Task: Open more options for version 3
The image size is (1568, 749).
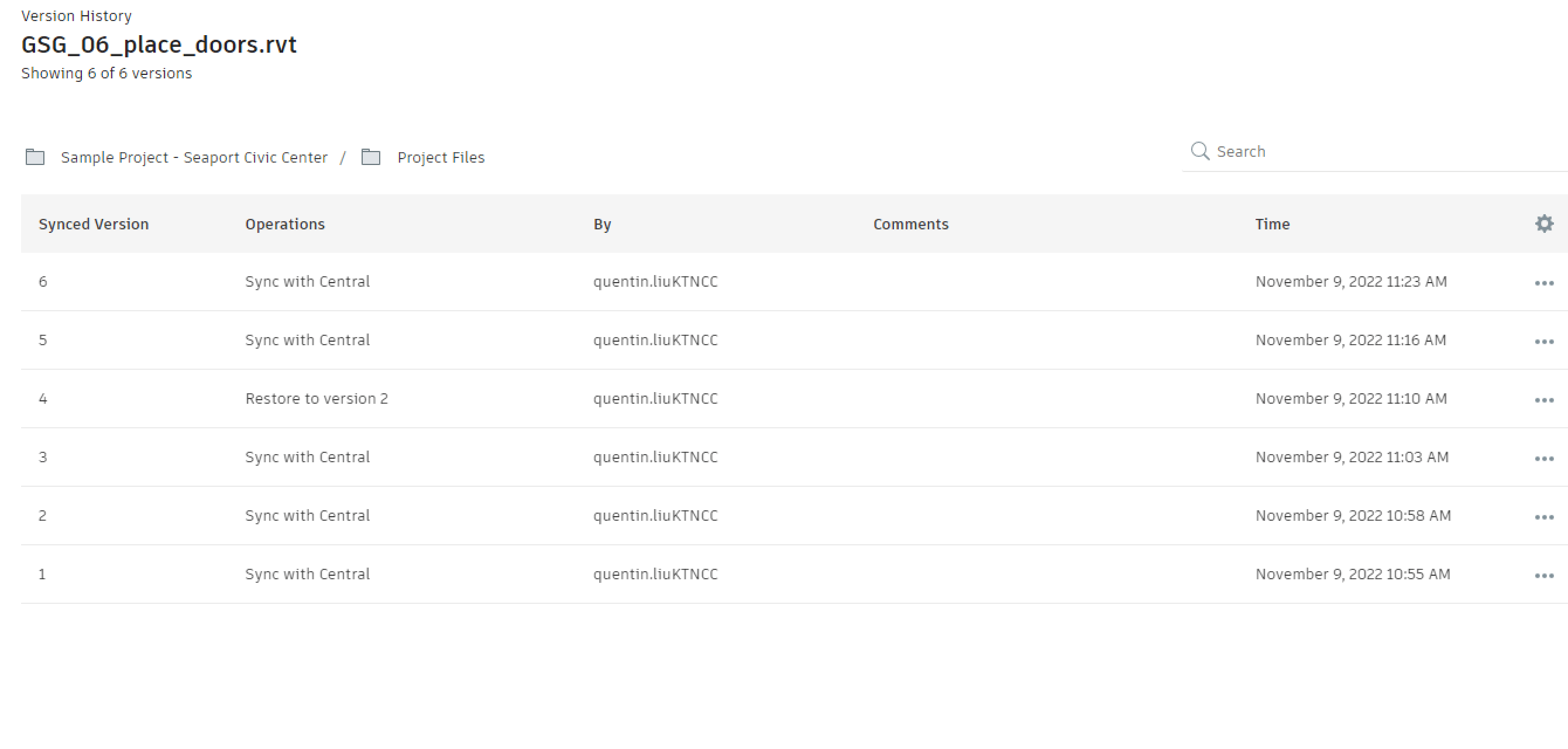Action: pos(1543,459)
